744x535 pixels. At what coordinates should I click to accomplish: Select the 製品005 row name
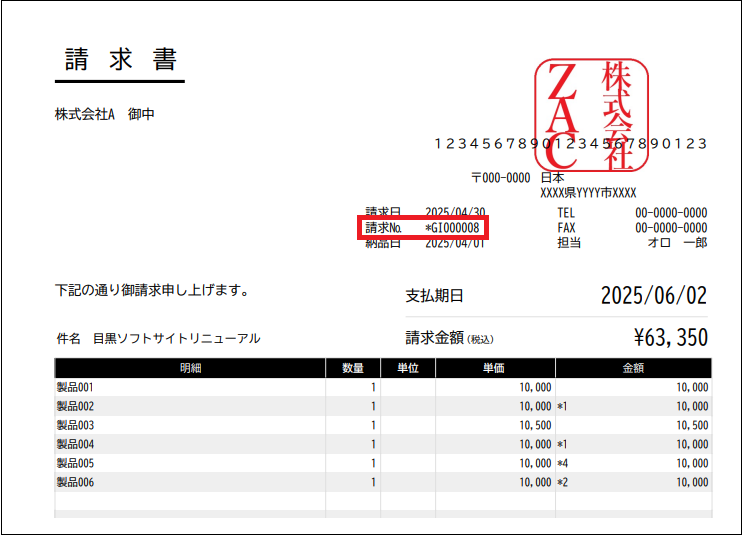click(75, 463)
